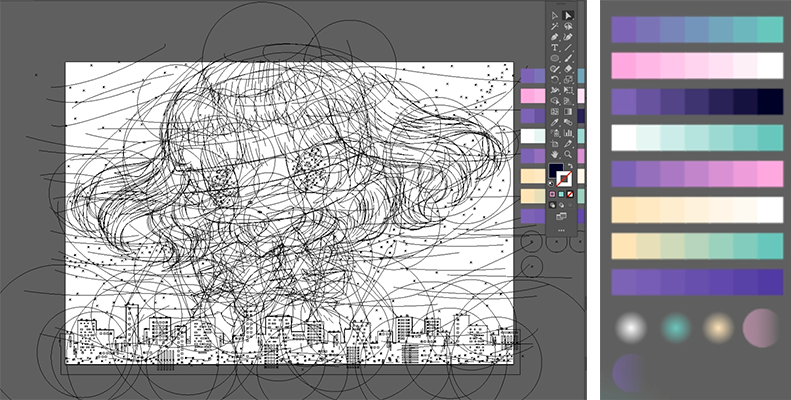
Task: Activate the Type tool
Action: (555, 47)
